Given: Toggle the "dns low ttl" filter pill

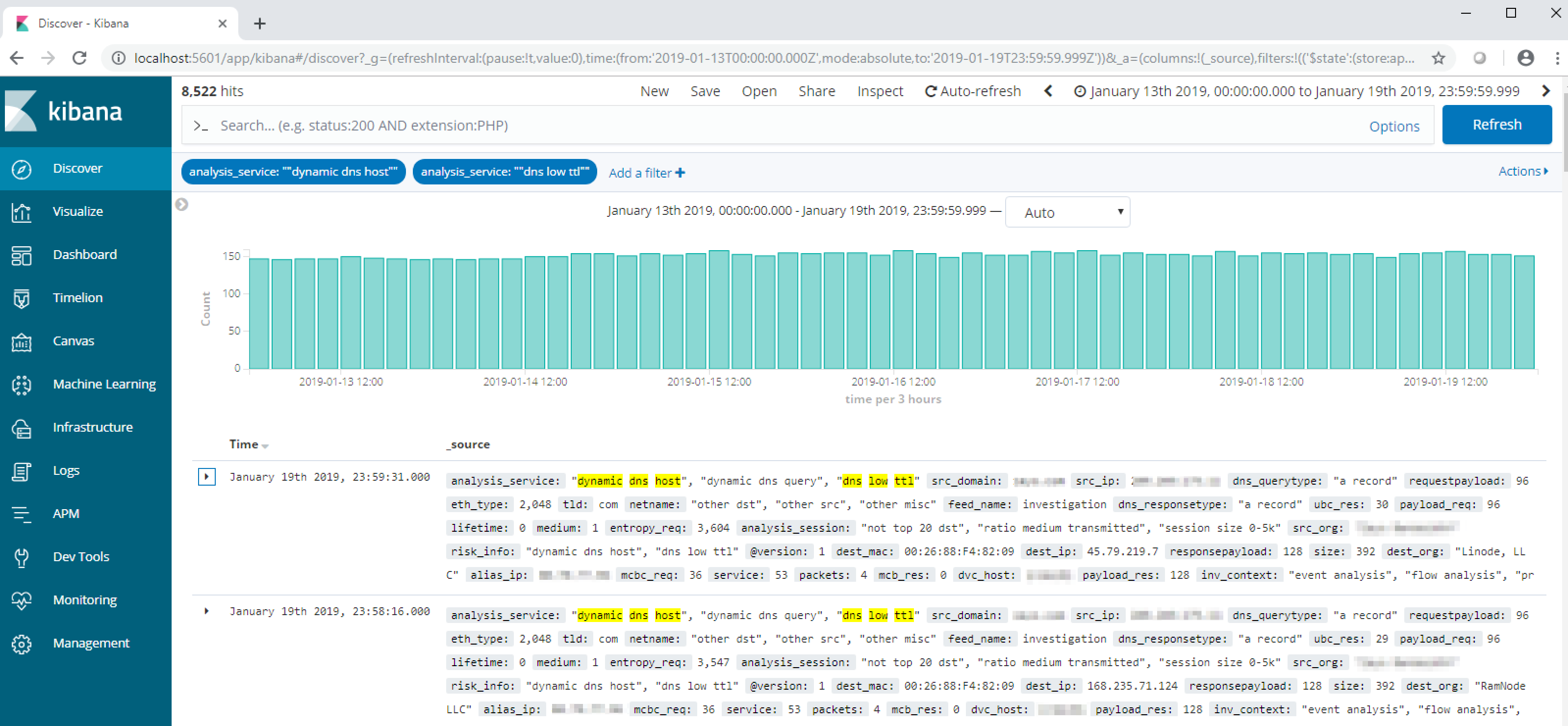Looking at the screenshot, I should tap(505, 172).
